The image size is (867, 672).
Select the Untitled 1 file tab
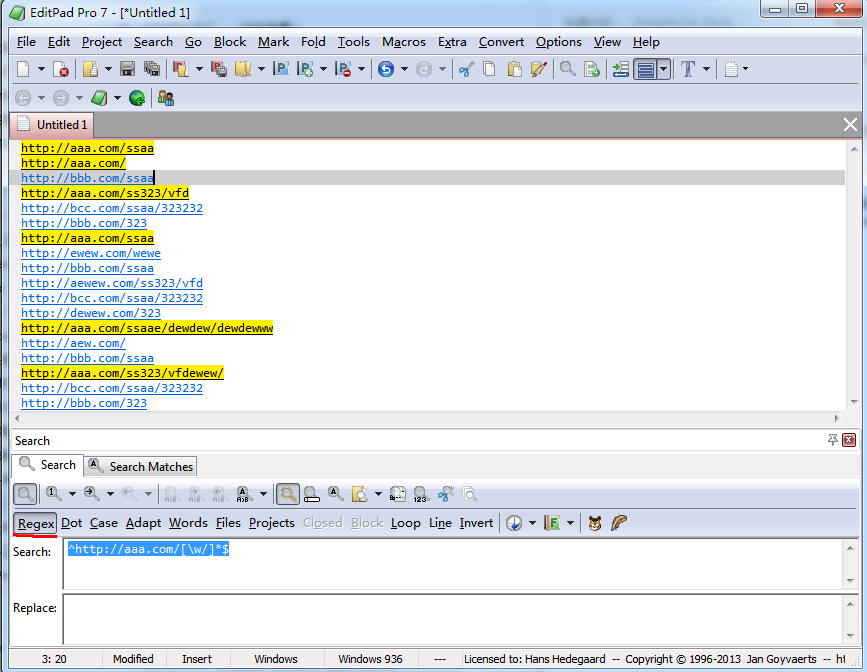(52, 125)
